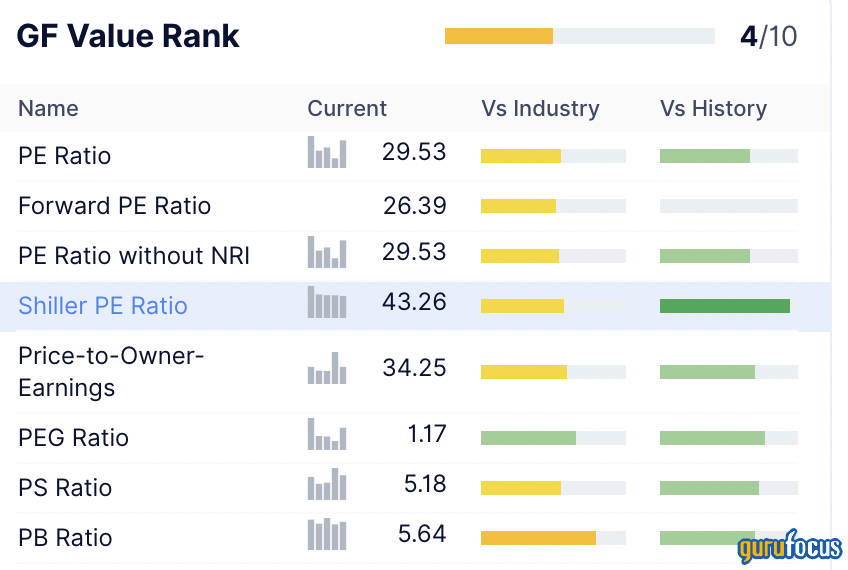The height and width of the screenshot is (570, 848).
Task: Click the Vs Industry column header
Action: point(540,109)
